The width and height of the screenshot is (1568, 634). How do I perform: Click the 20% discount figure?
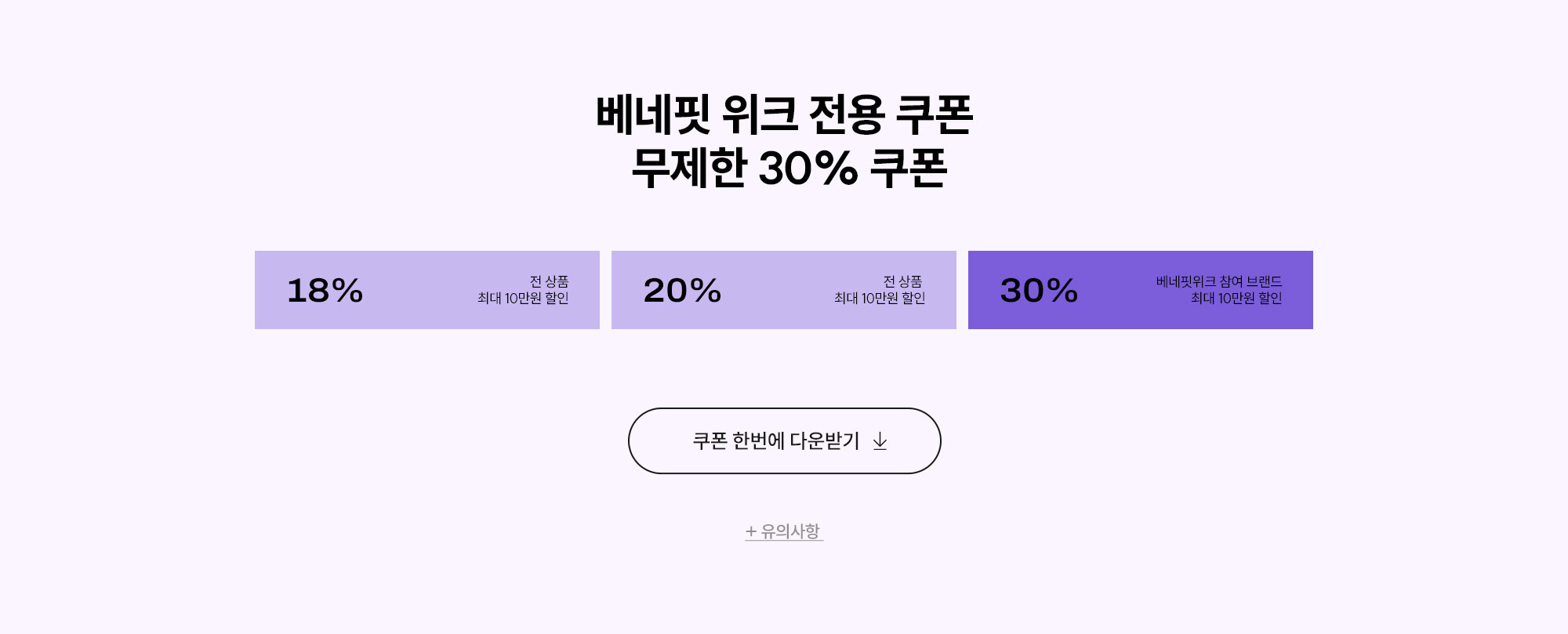point(682,291)
